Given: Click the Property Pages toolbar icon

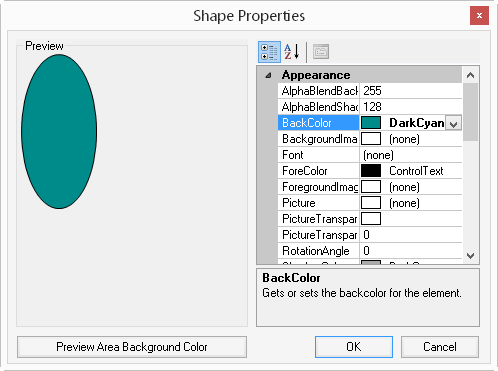Looking at the screenshot, I should [321, 52].
